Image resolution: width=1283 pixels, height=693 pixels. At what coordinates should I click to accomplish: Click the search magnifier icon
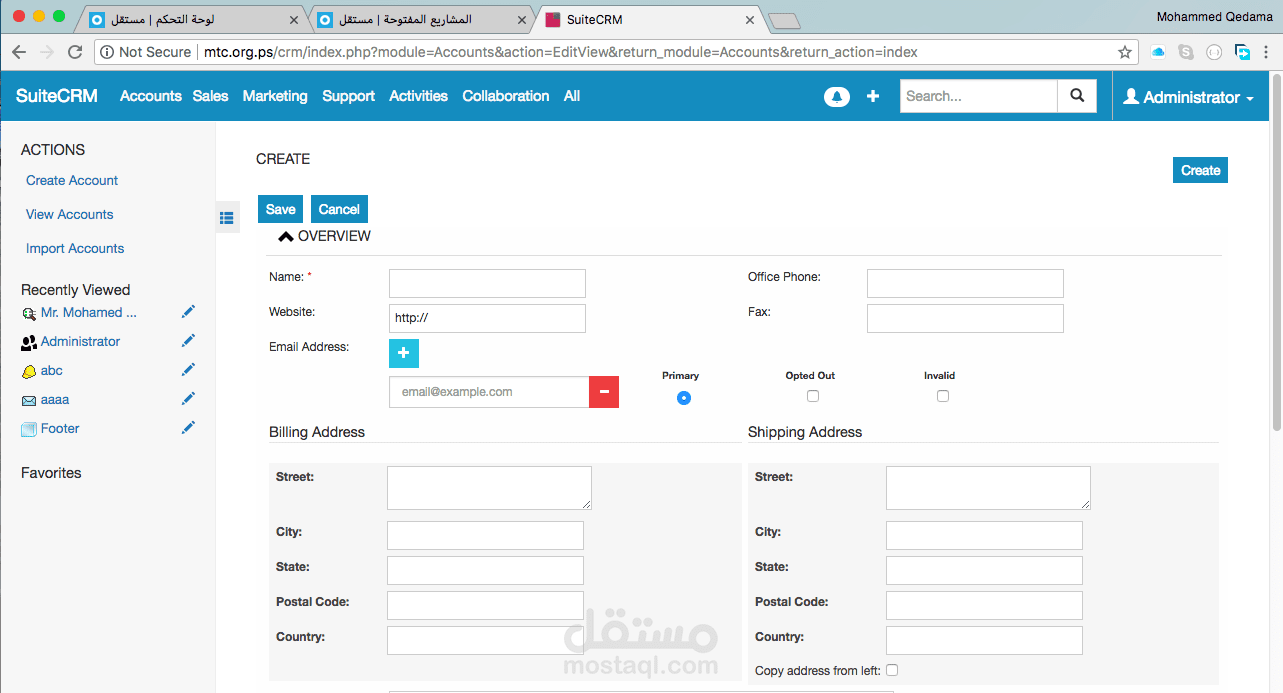(x=1077, y=96)
